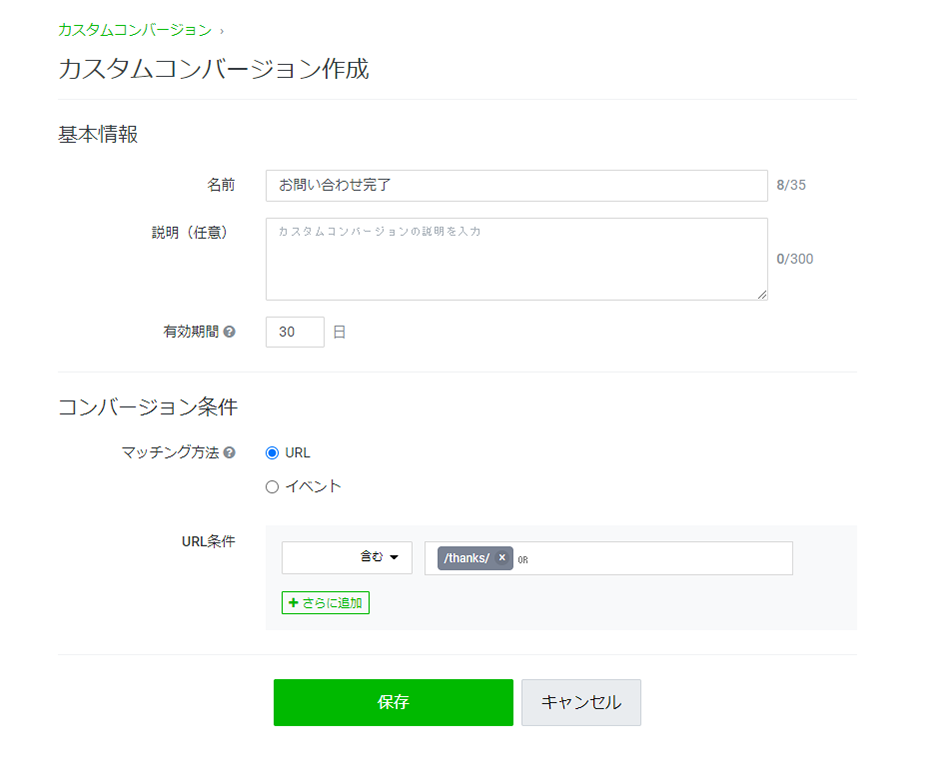
Task: Click the さらに追加 button
Action: [326, 603]
